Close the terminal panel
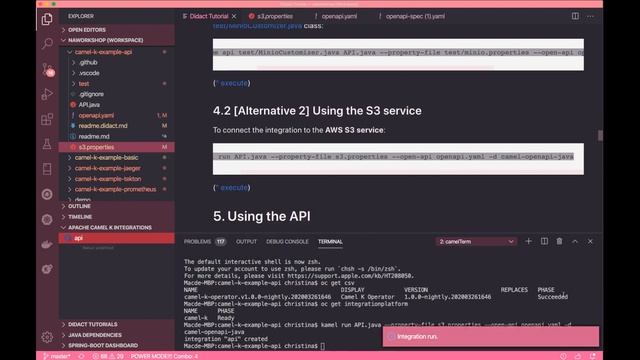640x360 pixels. coord(590,241)
